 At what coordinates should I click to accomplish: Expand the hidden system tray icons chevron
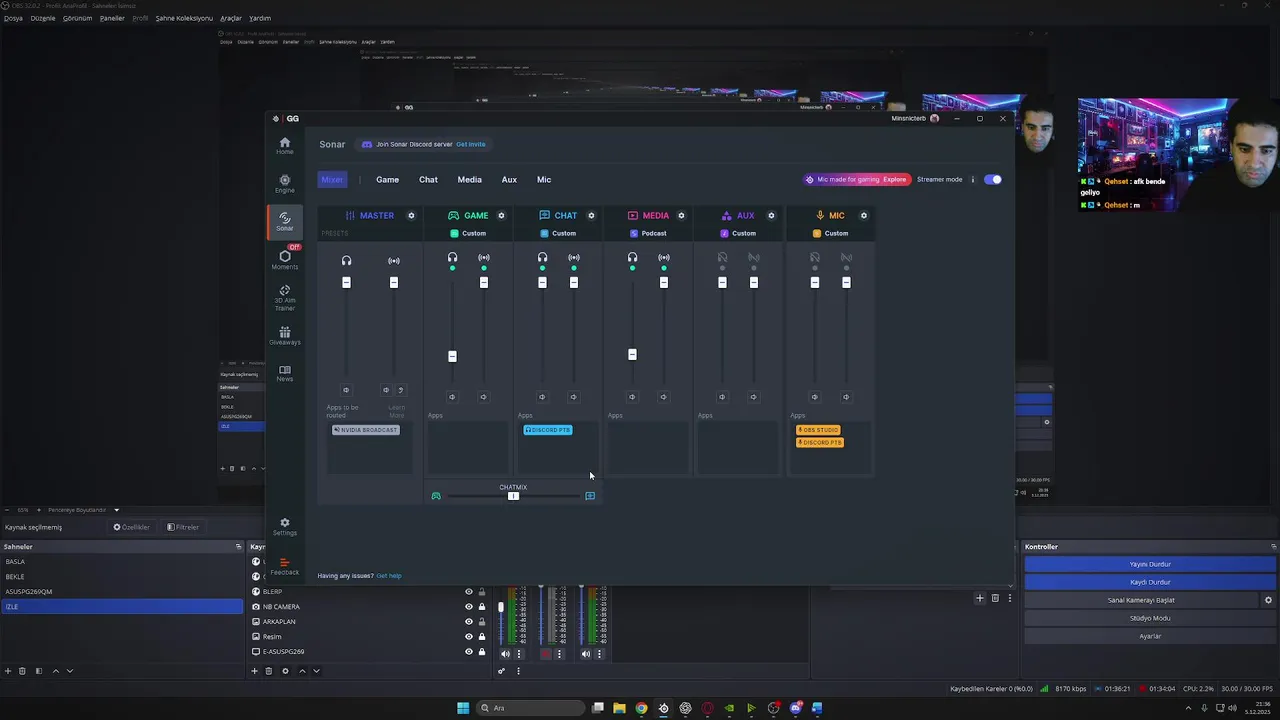pyautogui.click(x=1188, y=708)
